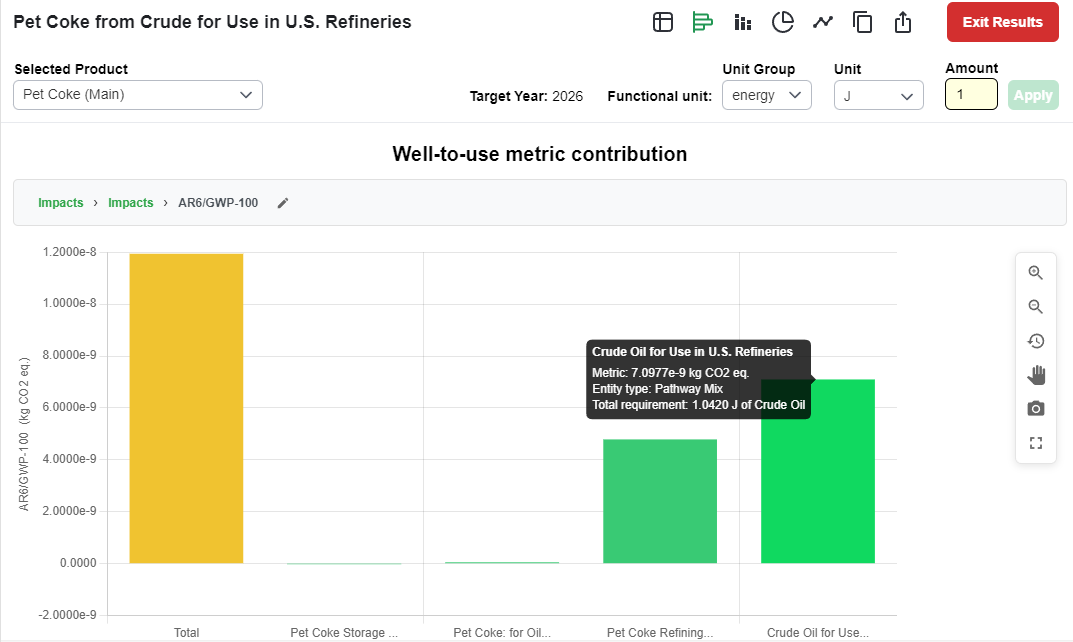Copy results with the copy icon

(862, 22)
